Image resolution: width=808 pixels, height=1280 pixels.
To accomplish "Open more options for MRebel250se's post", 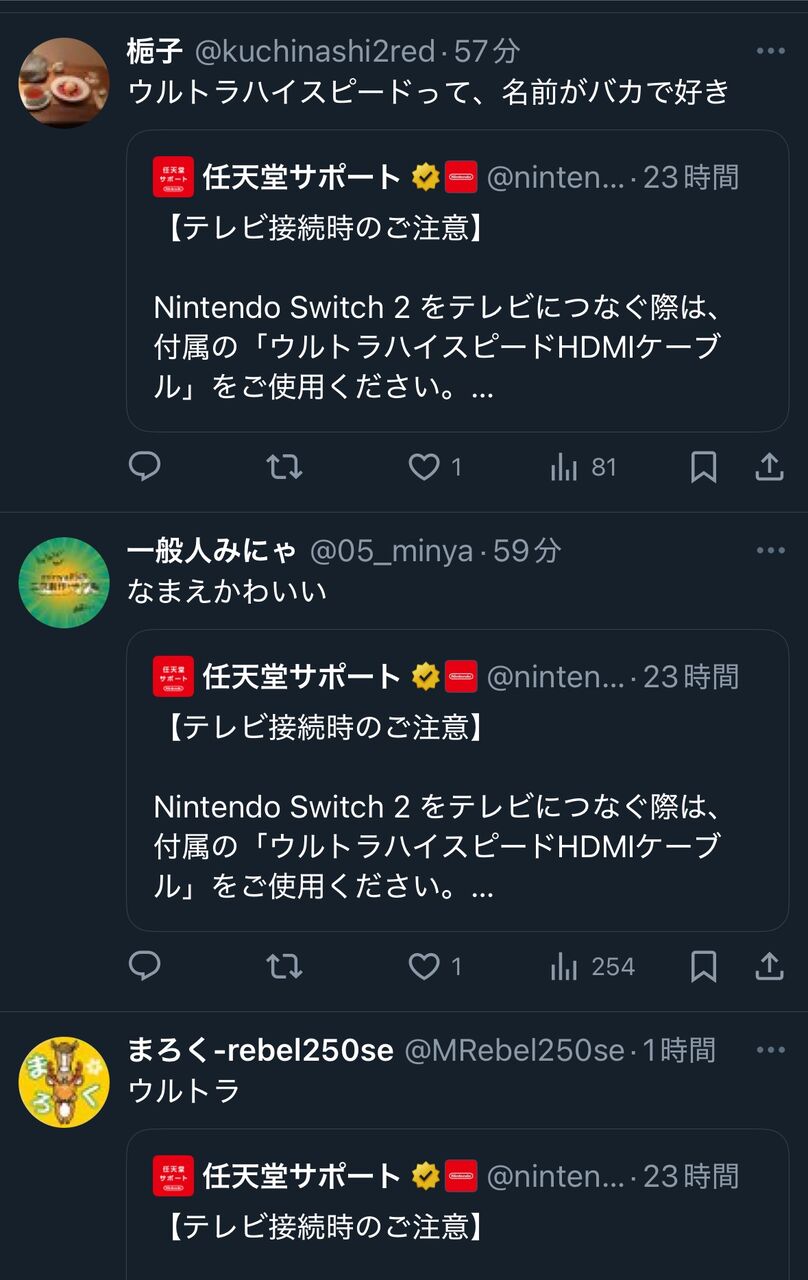I will pos(770,1050).
